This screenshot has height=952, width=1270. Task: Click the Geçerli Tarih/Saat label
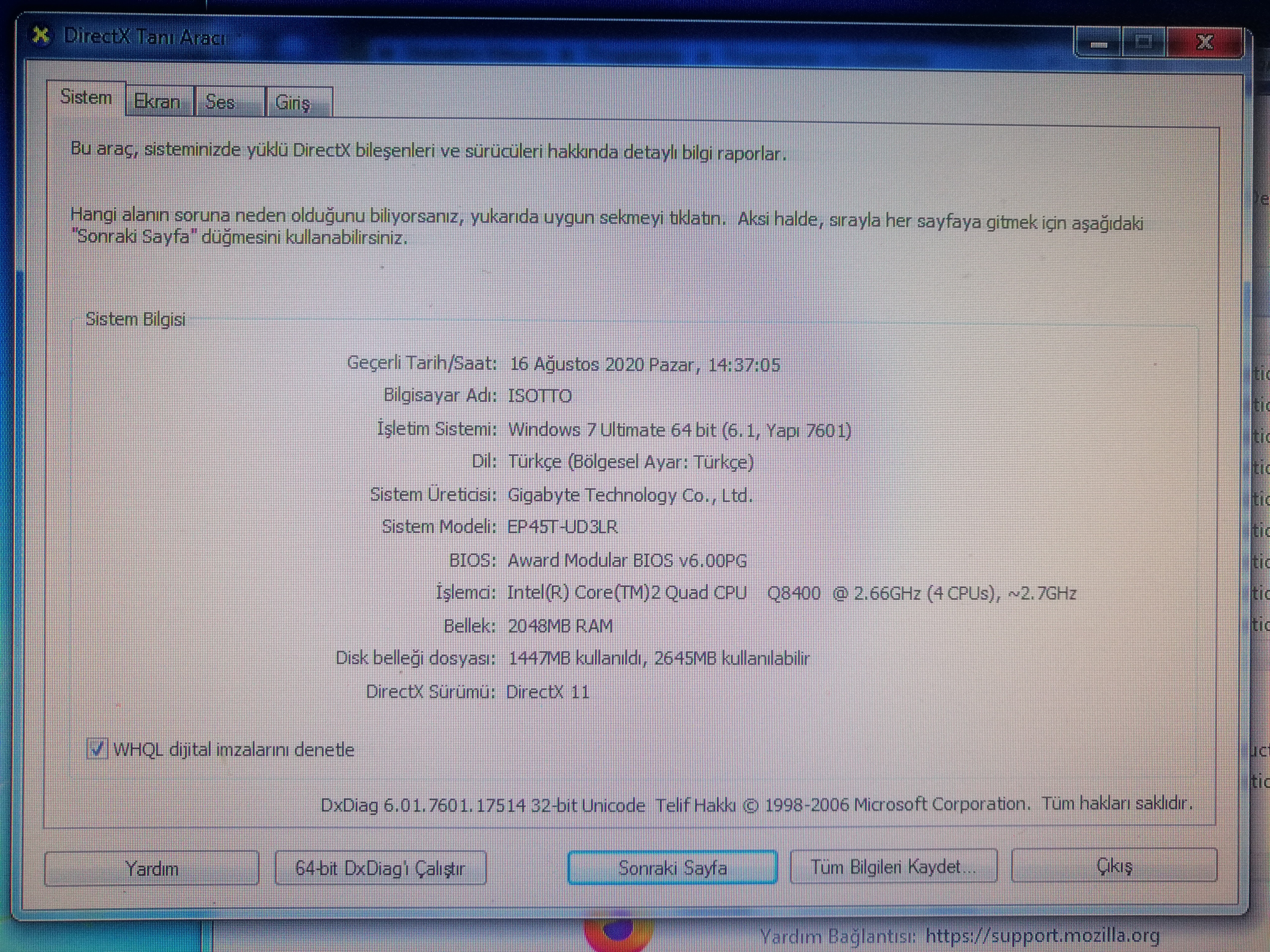pyautogui.click(x=422, y=363)
